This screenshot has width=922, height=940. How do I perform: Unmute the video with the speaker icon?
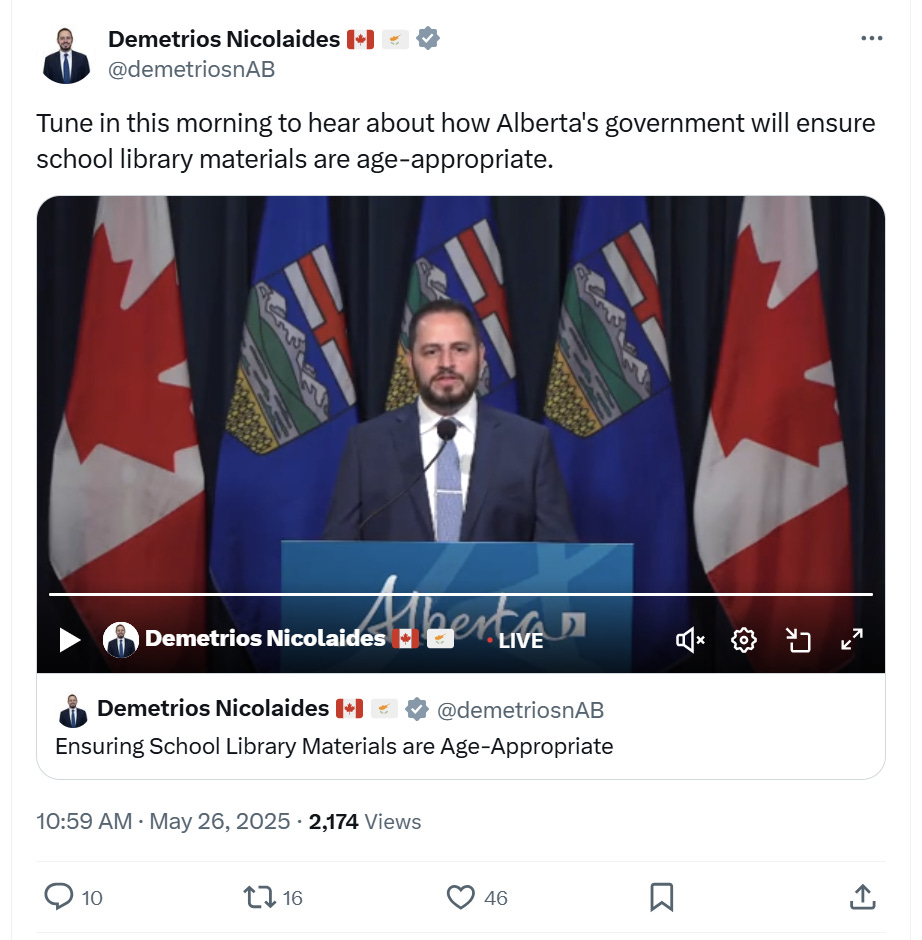pos(690,640)
